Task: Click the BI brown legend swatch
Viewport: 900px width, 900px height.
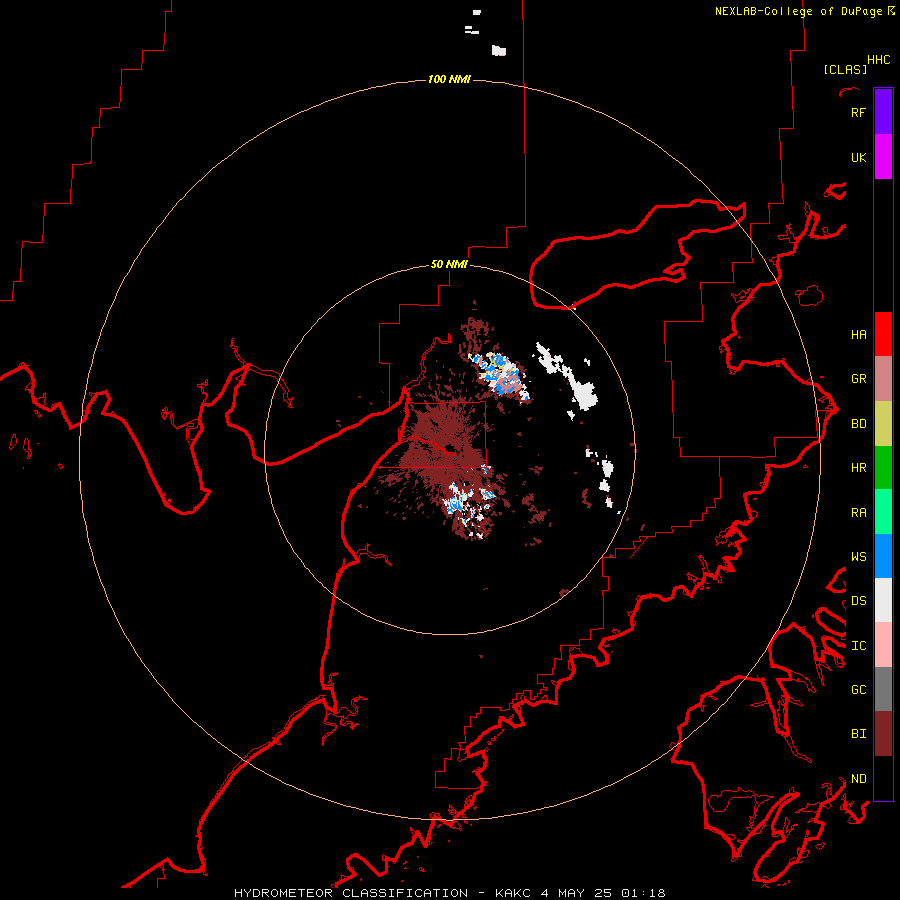Action: [883, 734]
